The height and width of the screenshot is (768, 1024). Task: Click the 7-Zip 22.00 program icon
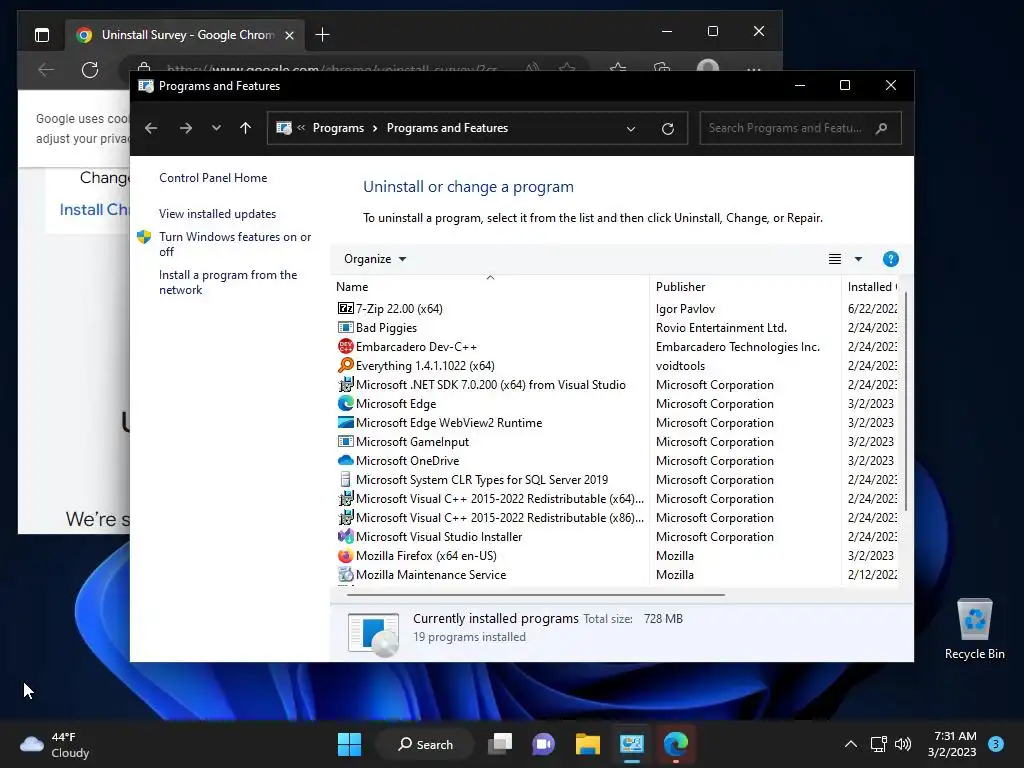coord(345,308)
